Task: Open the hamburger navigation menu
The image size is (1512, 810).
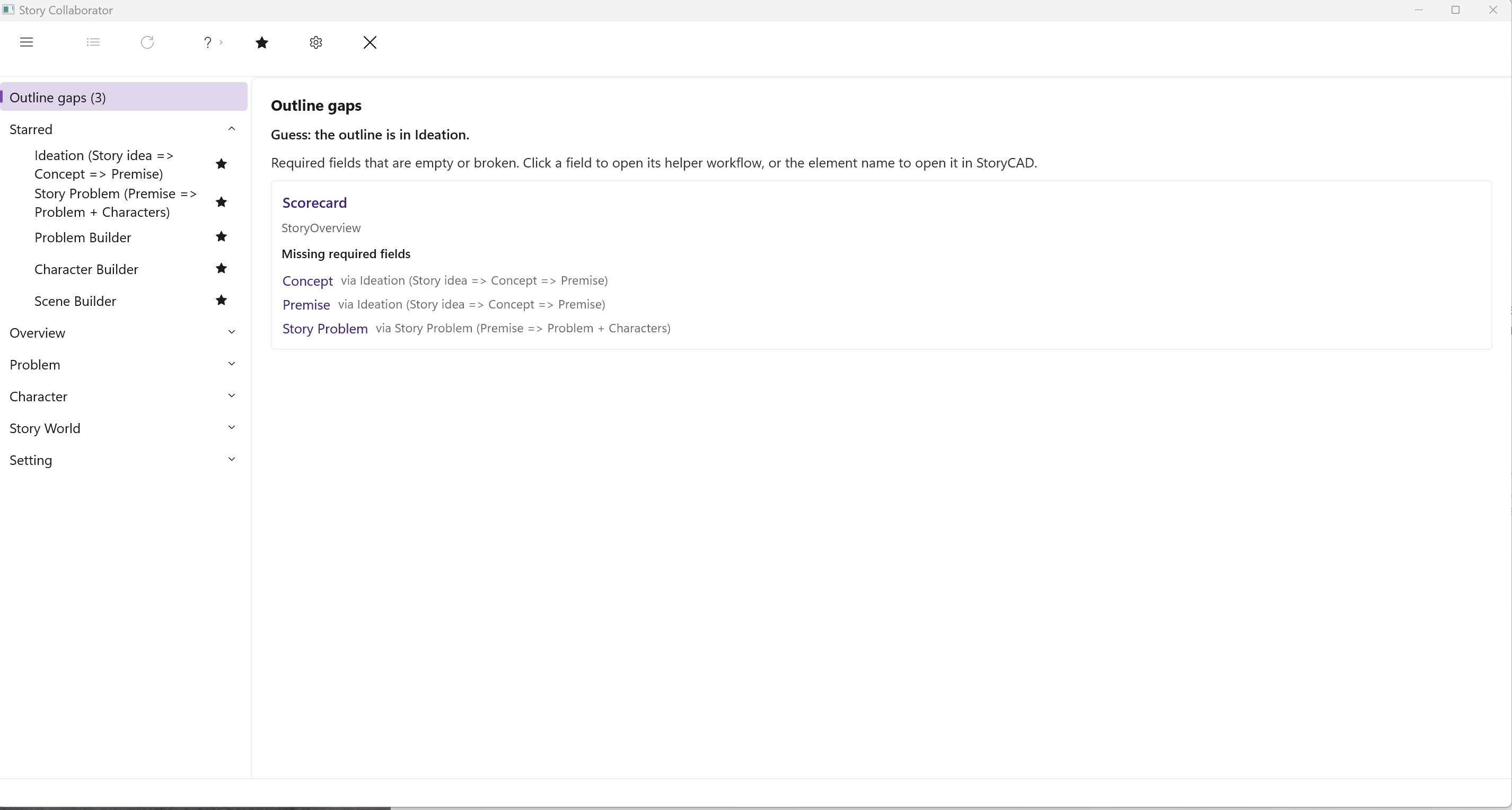Action: click(27, 42)
